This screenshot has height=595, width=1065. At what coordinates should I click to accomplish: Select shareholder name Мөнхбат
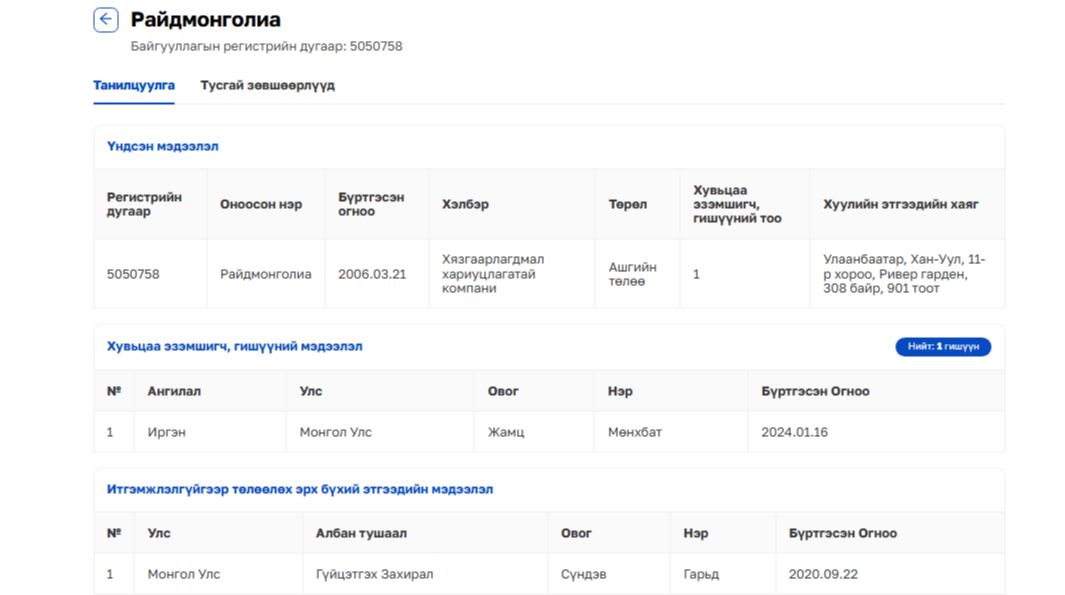[635, 433]
